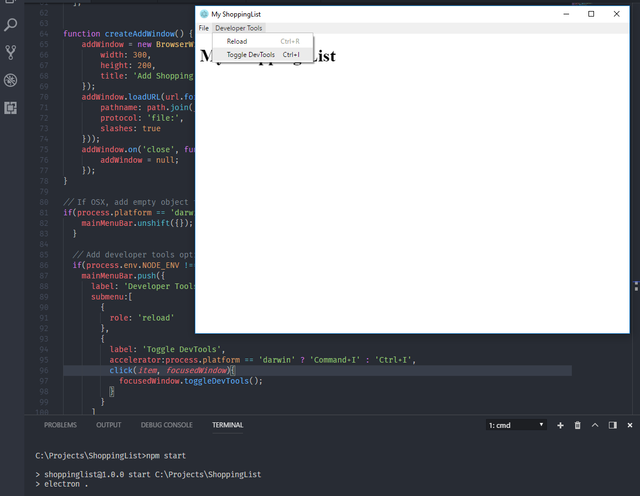Screen dimensions: 640x496
Task: Maximize terminal panel with up chevron
Action: click(595, 425)
